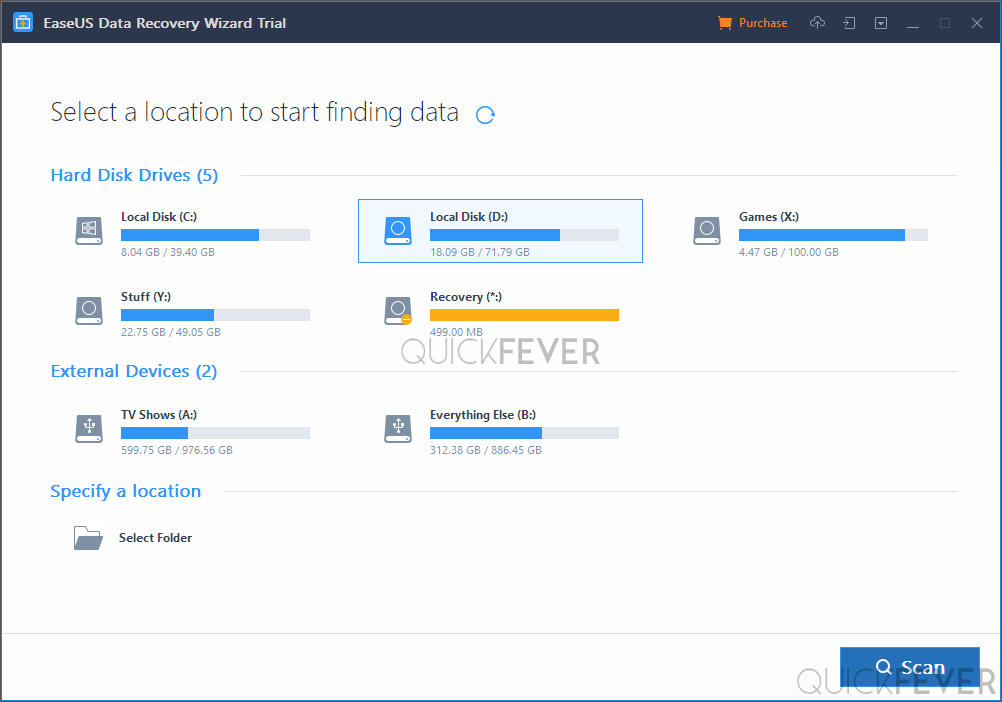1002x702 pixels.
Task: Open the title bar dropdown menu icon
Action: (x=881, y=23)
